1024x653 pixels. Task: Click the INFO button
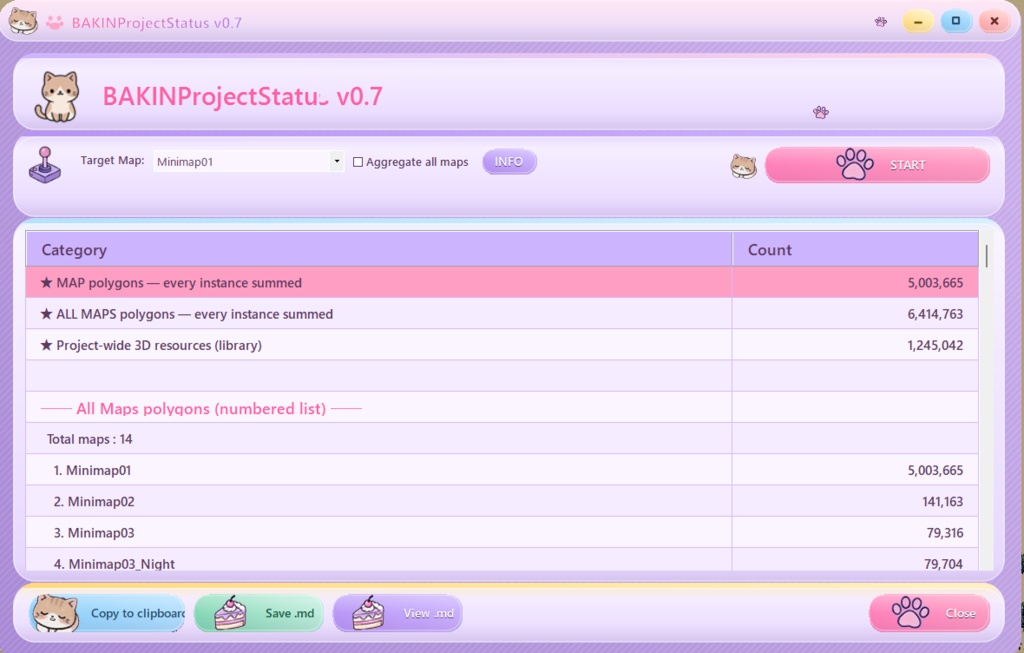[509, 161]
